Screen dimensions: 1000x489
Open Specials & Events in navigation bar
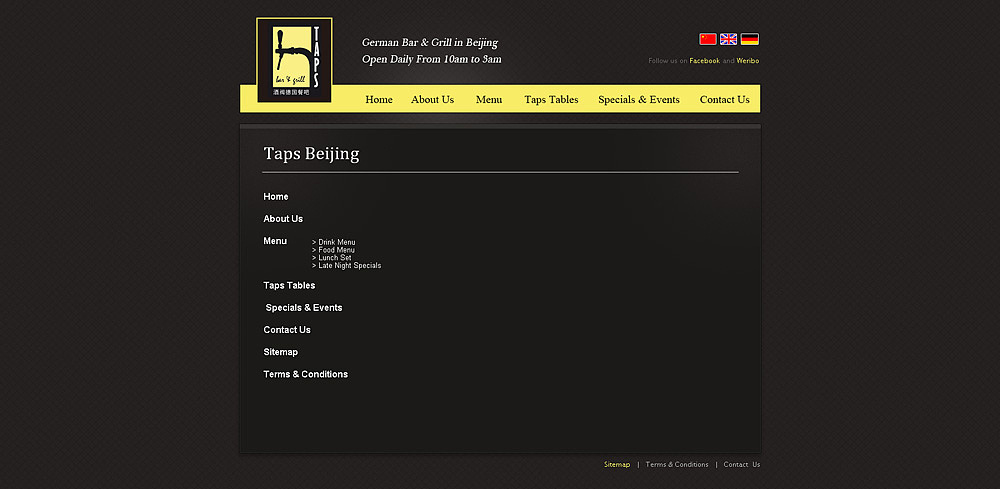pos(638,99)
